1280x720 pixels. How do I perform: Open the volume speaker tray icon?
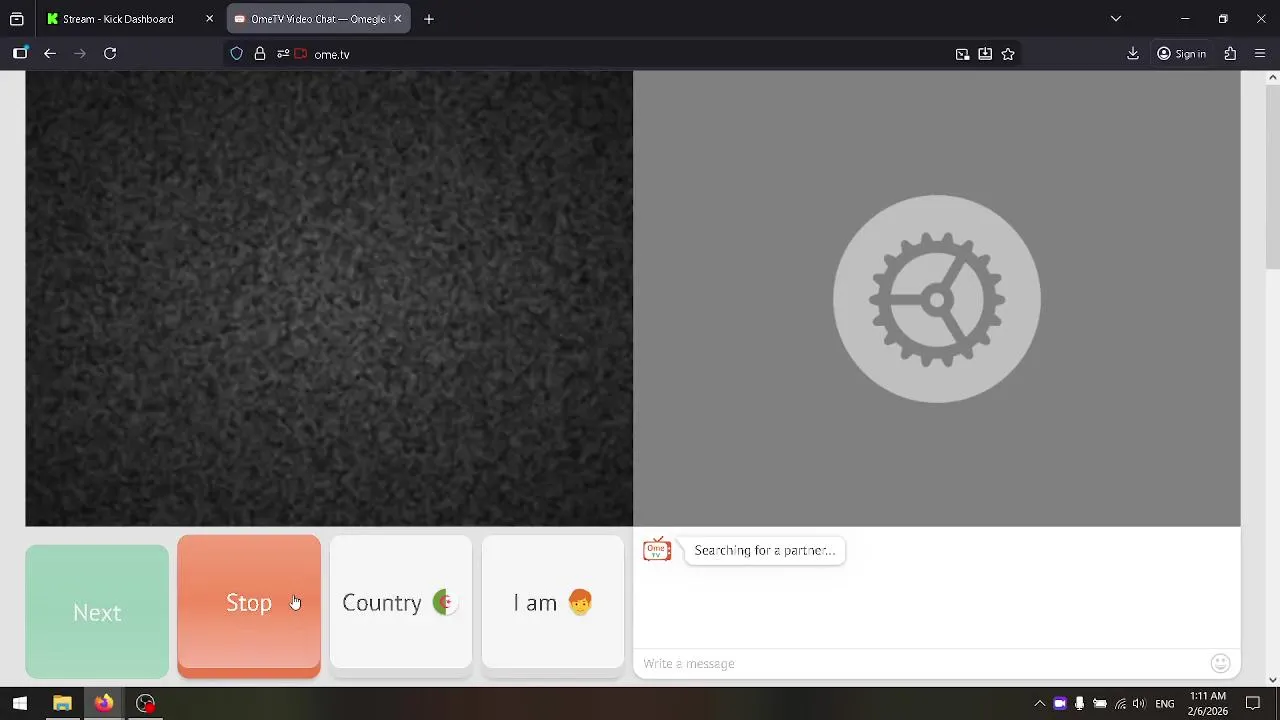1139,704
